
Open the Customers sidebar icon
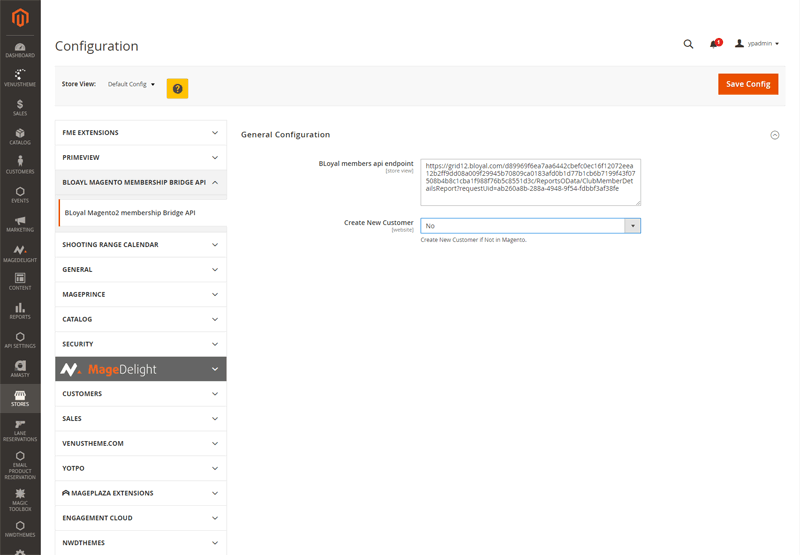[x=20, y=165]
